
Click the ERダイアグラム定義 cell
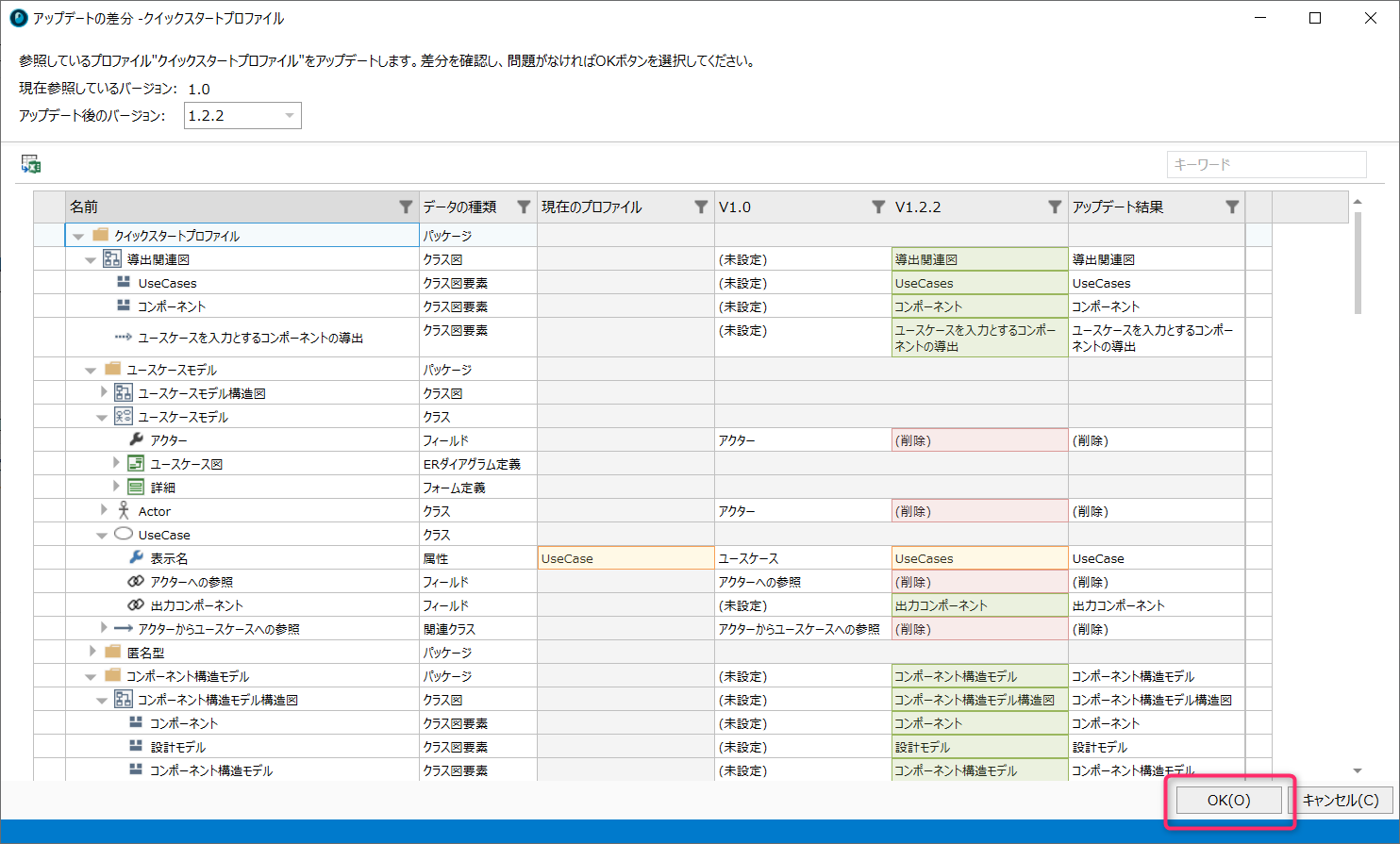click(478, 463)
